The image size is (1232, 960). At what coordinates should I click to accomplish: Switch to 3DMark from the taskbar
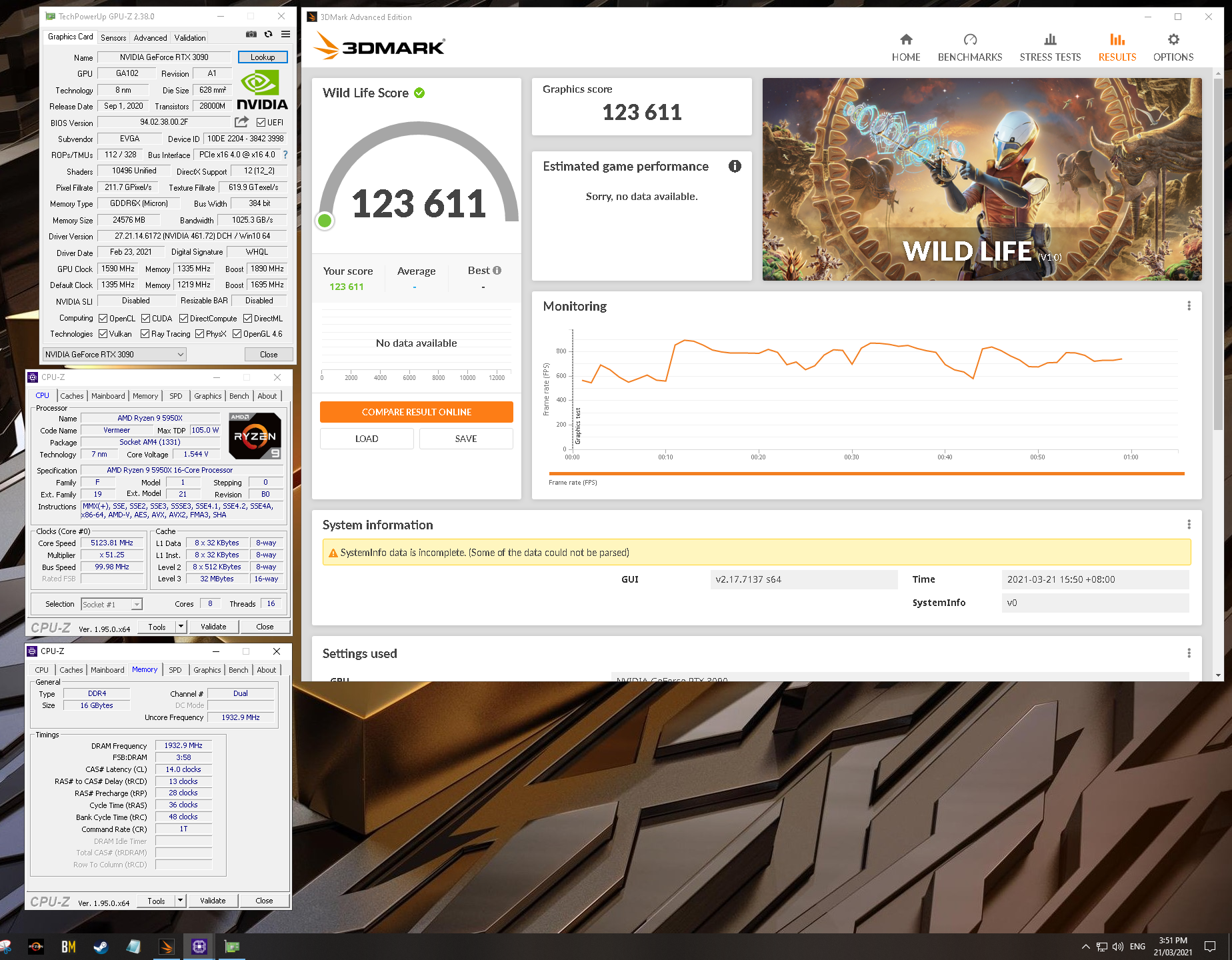click(x=167, y=947)
